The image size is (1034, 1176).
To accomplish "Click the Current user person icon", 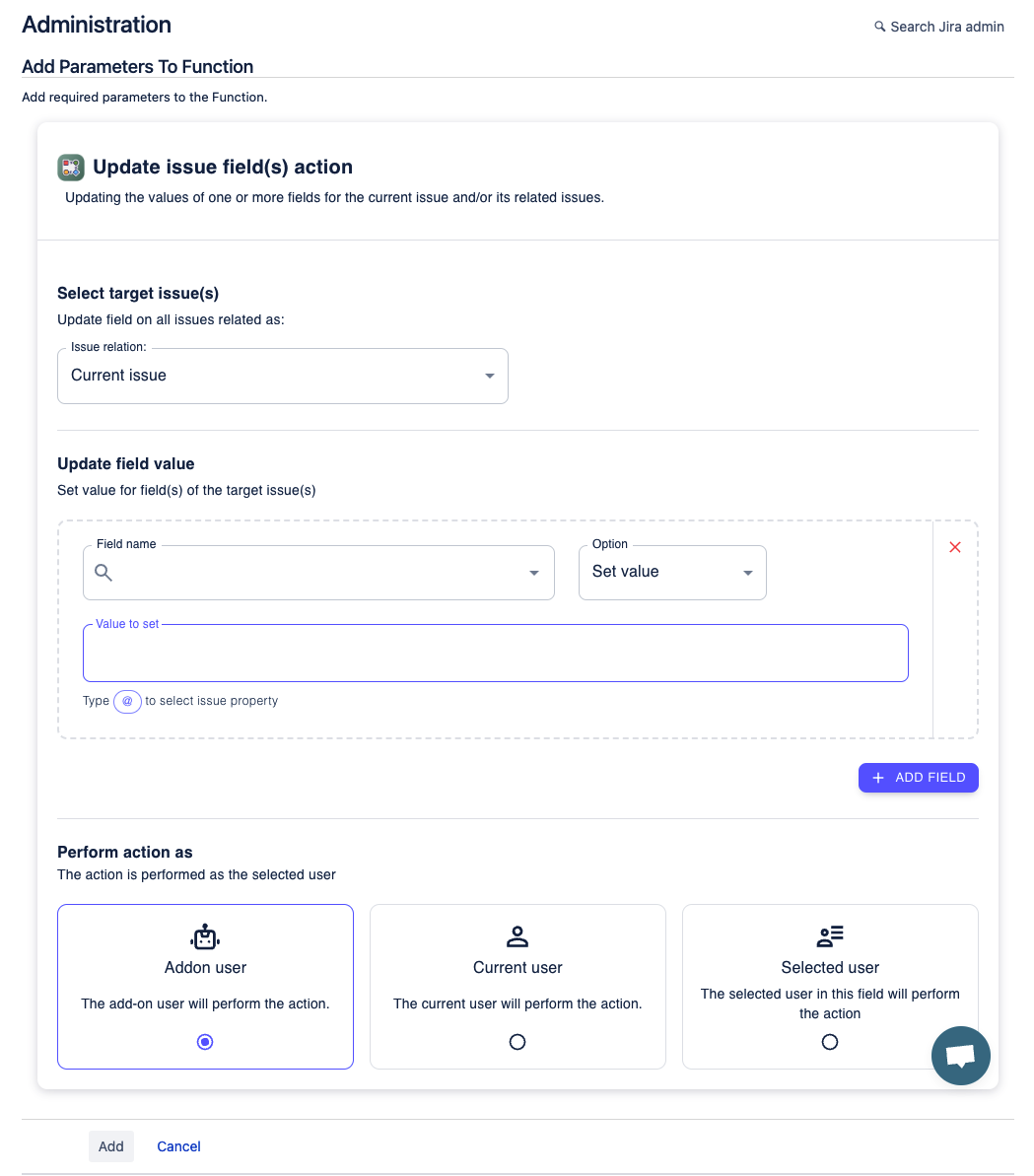I will 517,935.
